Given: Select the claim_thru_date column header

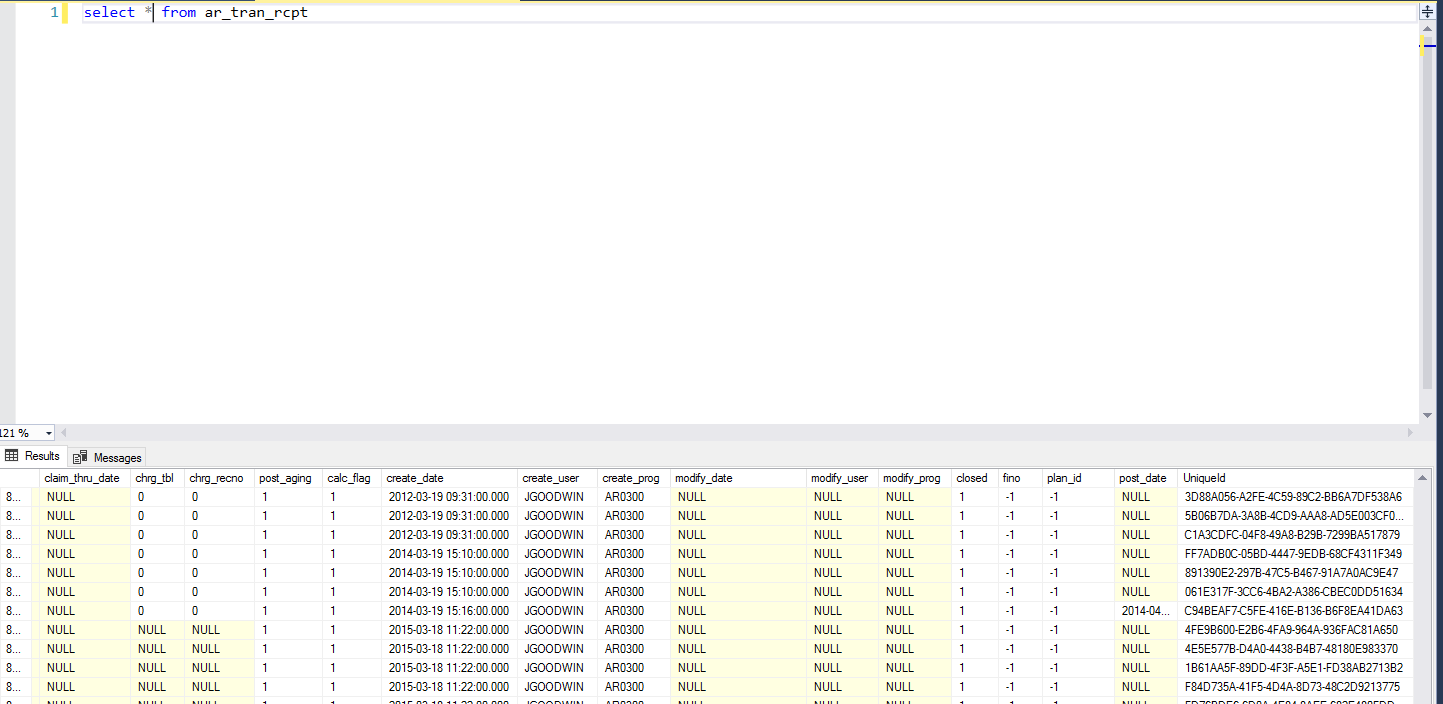Looking at the screenshot, I should pos(85,478).
